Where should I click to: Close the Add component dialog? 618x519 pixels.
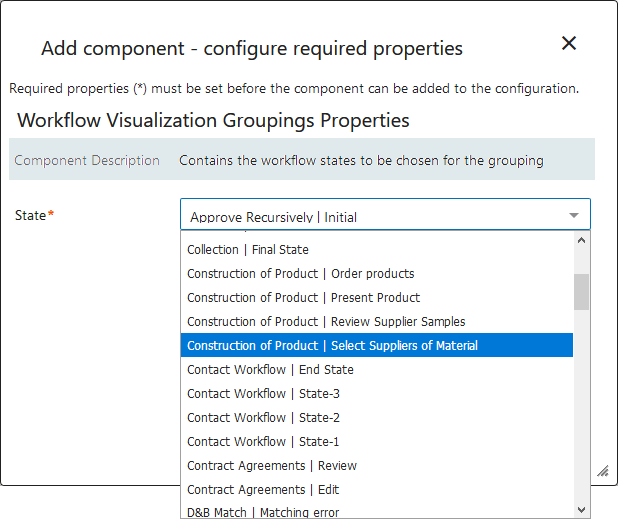click(x=569, y=43)
